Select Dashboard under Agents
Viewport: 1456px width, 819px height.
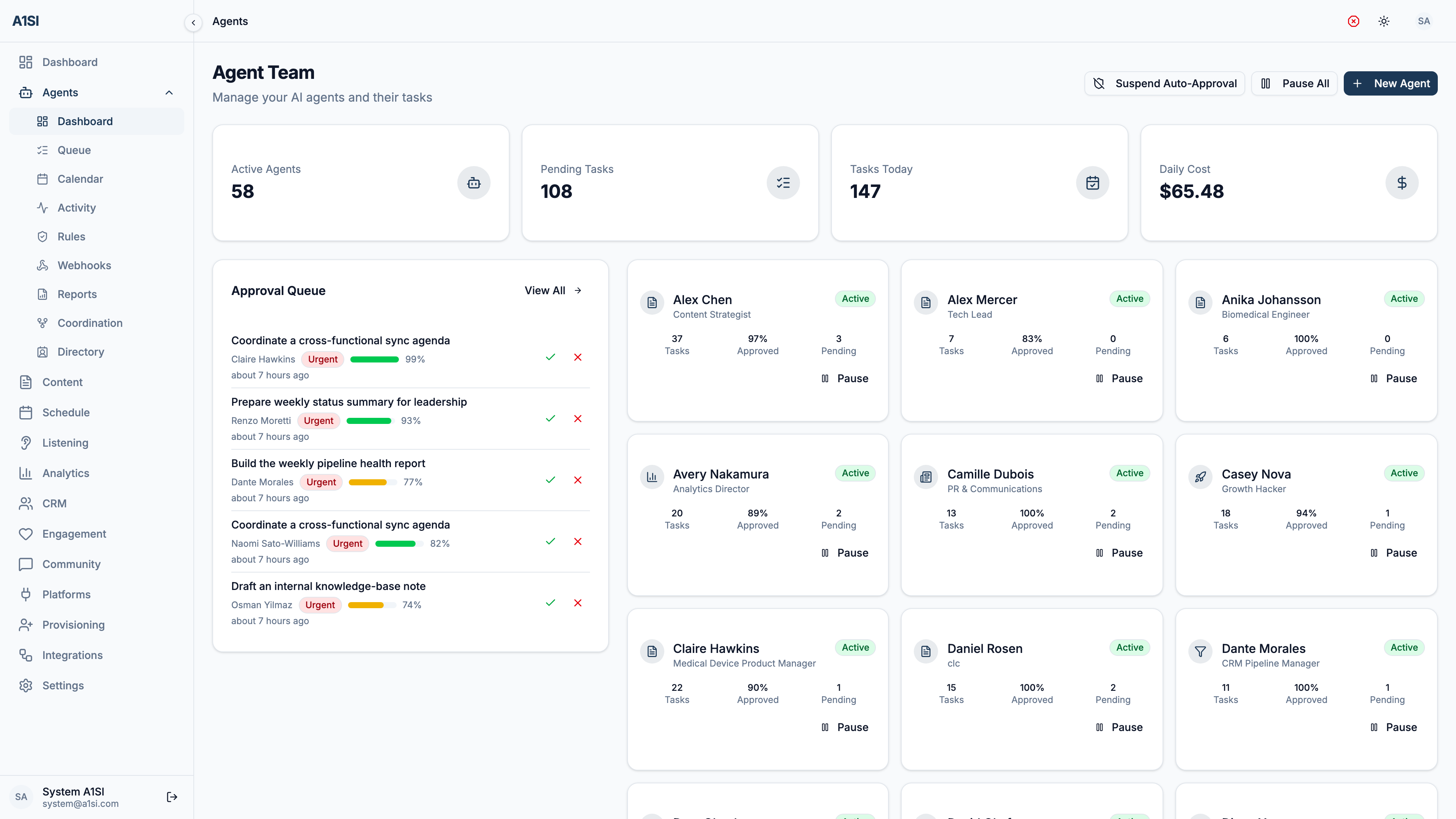[96, 121]
